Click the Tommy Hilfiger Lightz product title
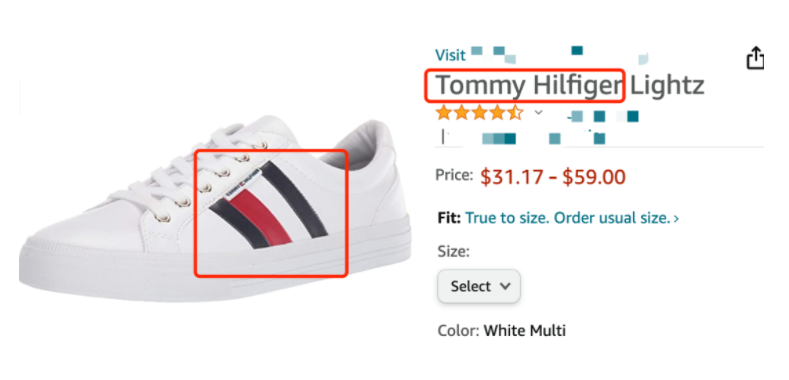 coord(570,85)
